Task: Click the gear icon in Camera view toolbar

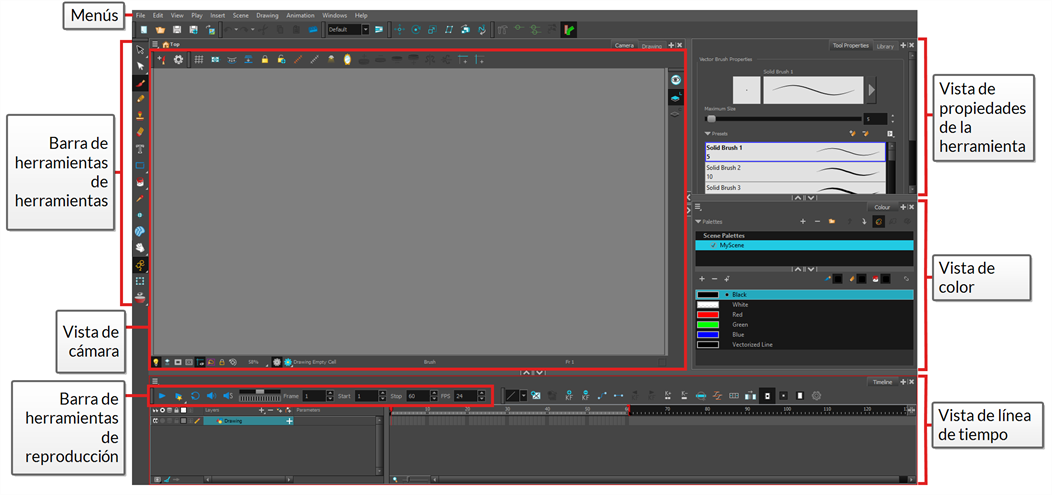Action: pos(178,60)
